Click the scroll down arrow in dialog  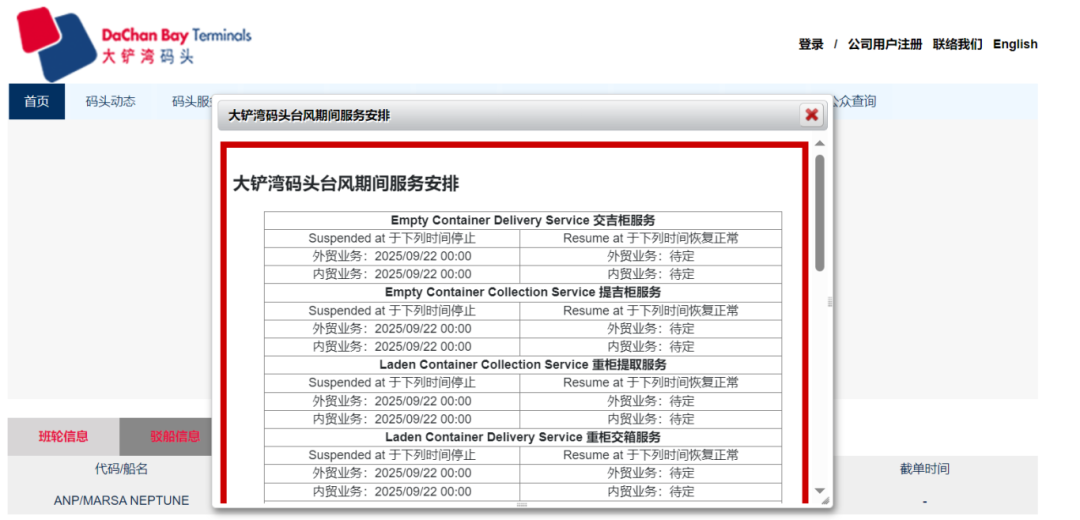[820, 491]
